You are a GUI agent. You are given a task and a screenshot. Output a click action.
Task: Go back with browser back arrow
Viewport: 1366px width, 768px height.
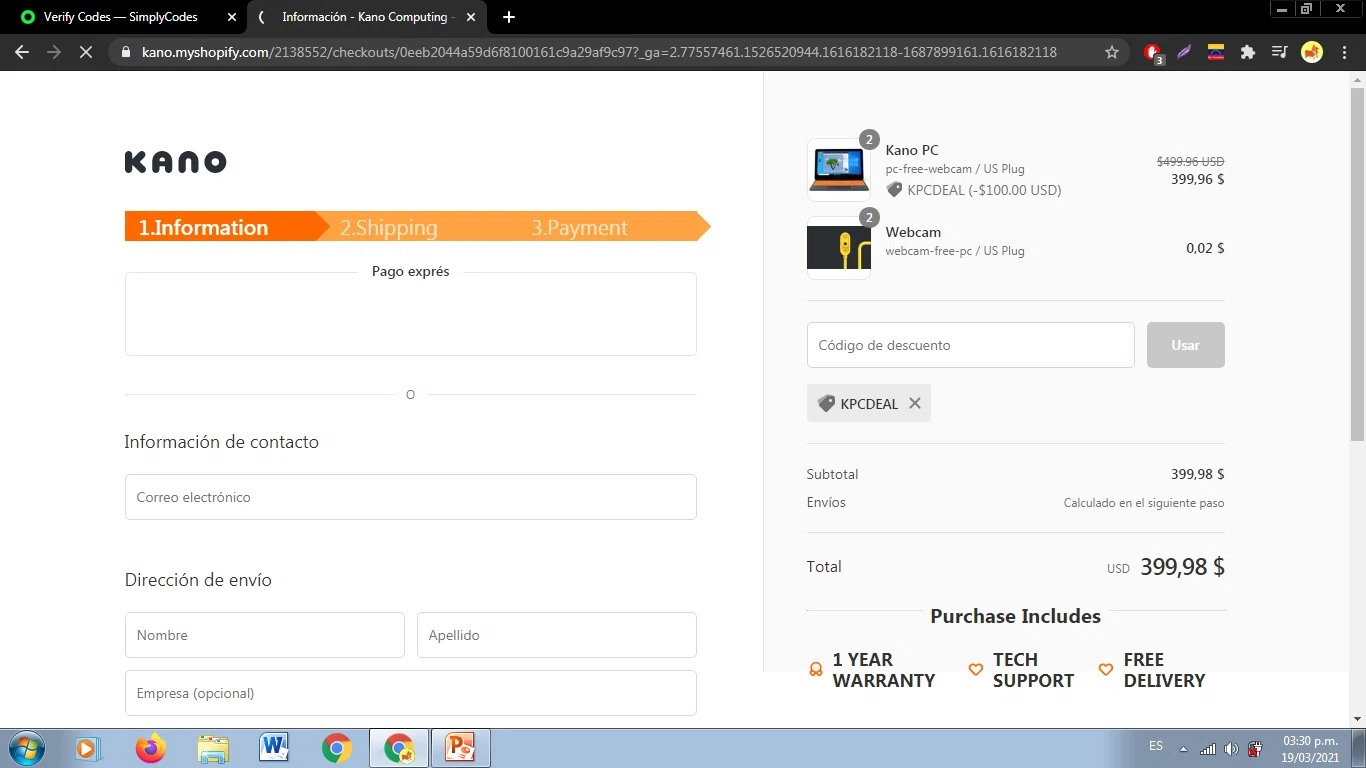[x=22, y=52]
